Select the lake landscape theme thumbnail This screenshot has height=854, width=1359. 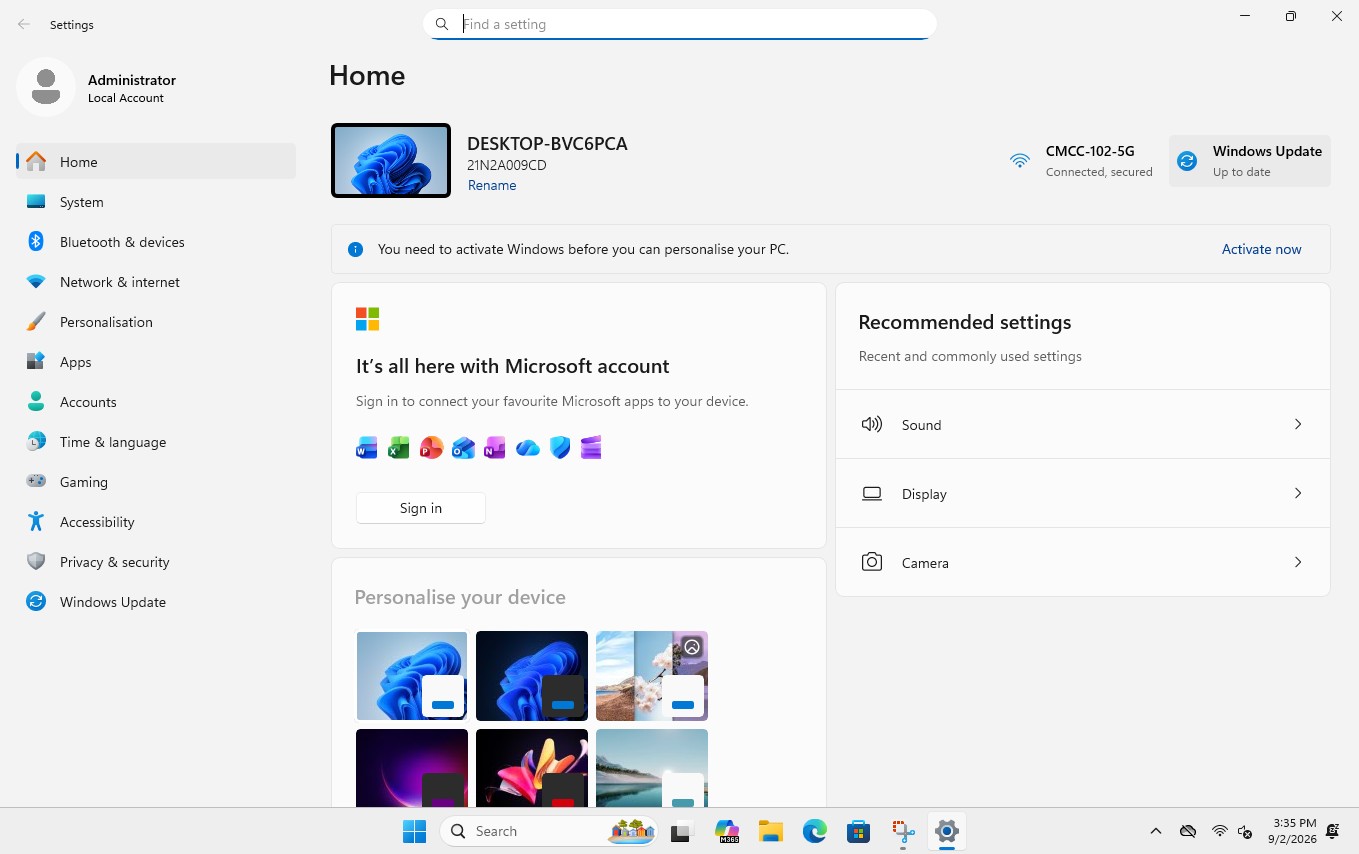[x=652, y=767]
